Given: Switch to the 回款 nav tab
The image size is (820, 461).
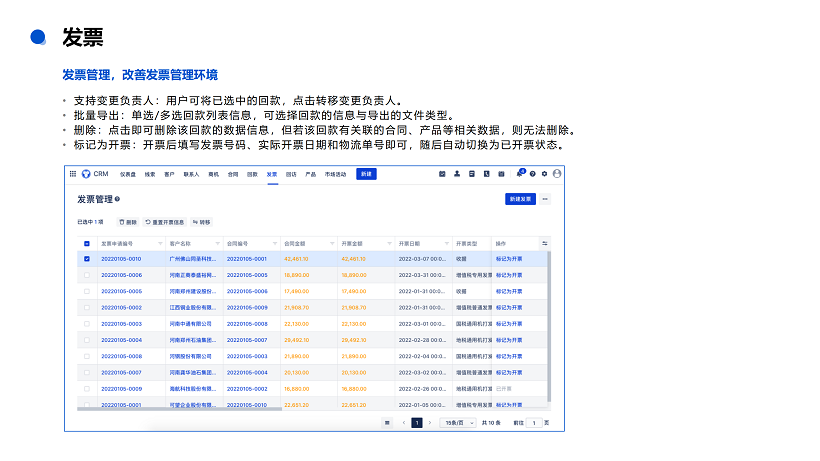Looking at the screenshot, I should [x=252, y=175].
